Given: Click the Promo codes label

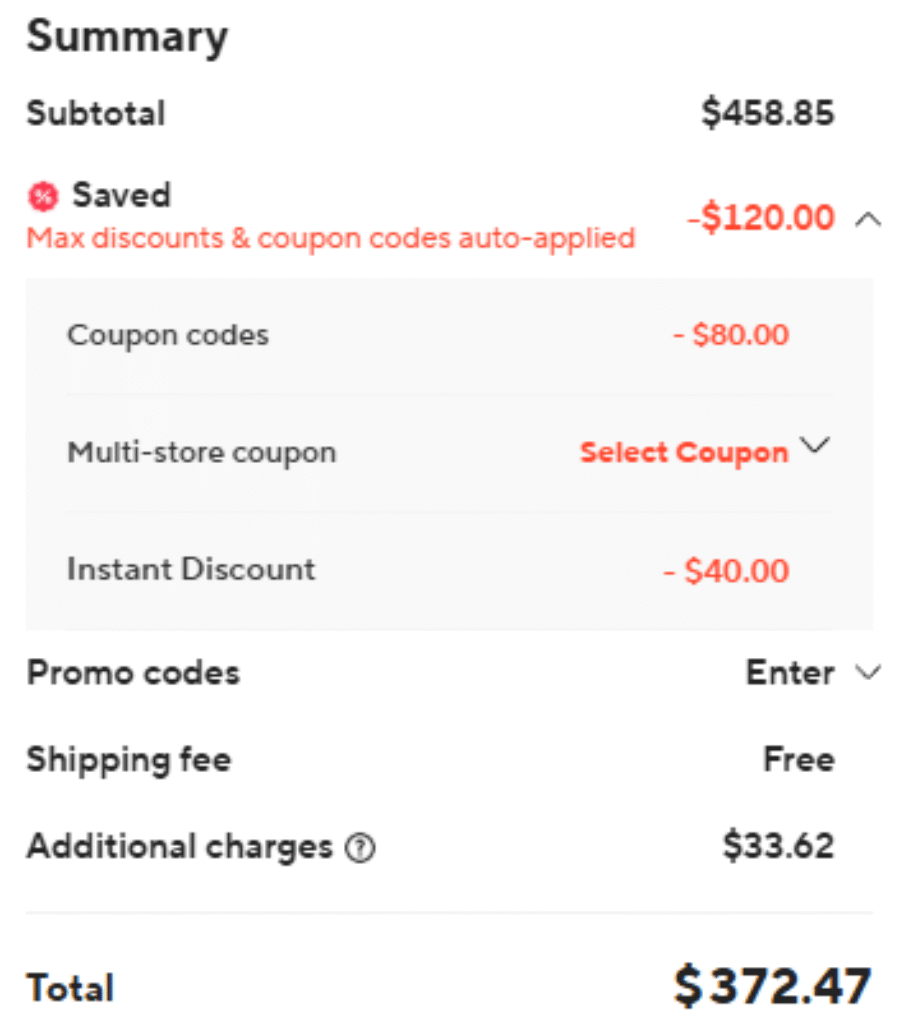Looking at the screenshot, I should [x=133, y=673].
